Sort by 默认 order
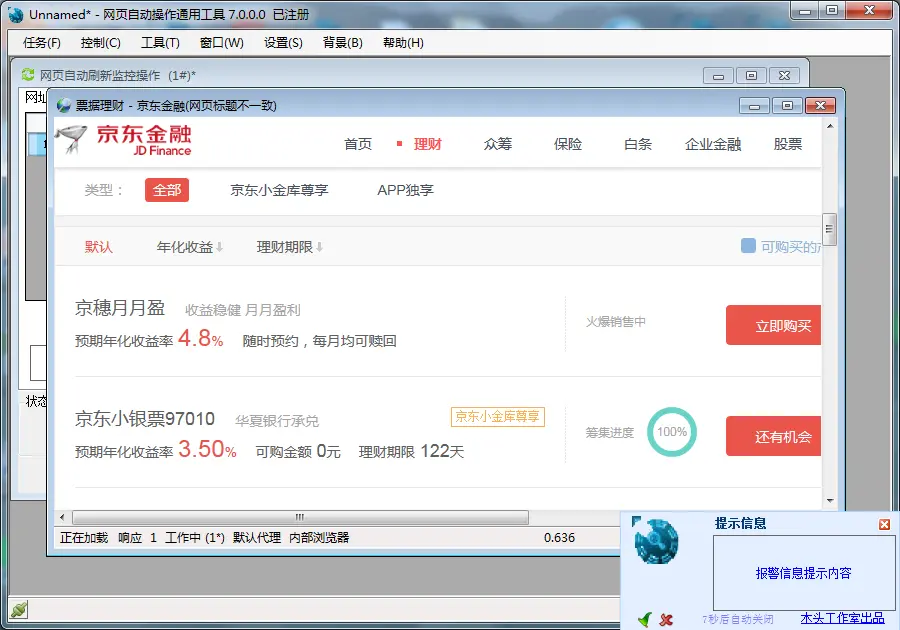Image resolution: width=900 pixels, height=630 pixels. click(99, 247)
